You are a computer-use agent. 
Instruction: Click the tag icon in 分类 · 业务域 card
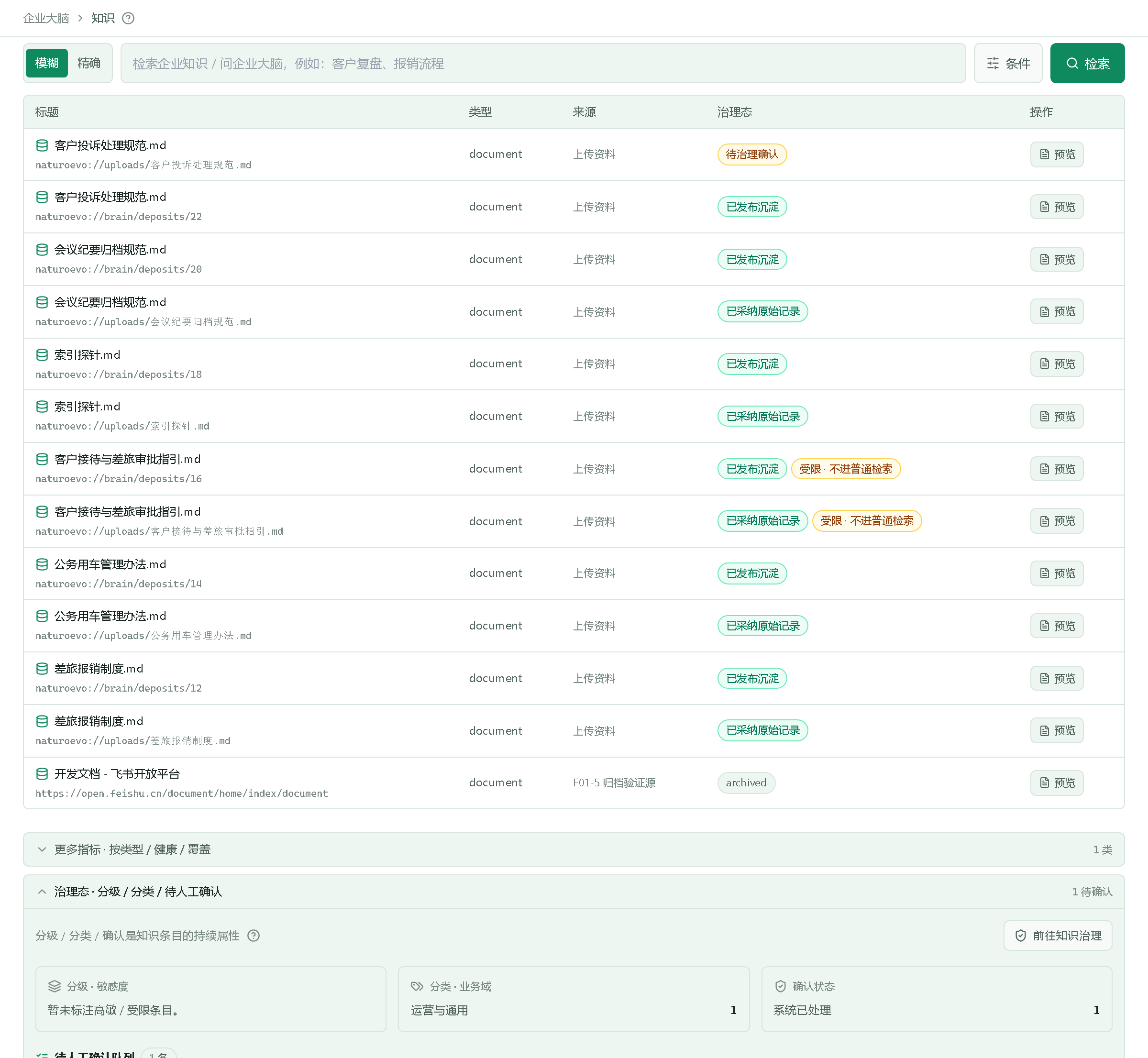[417, 986]
